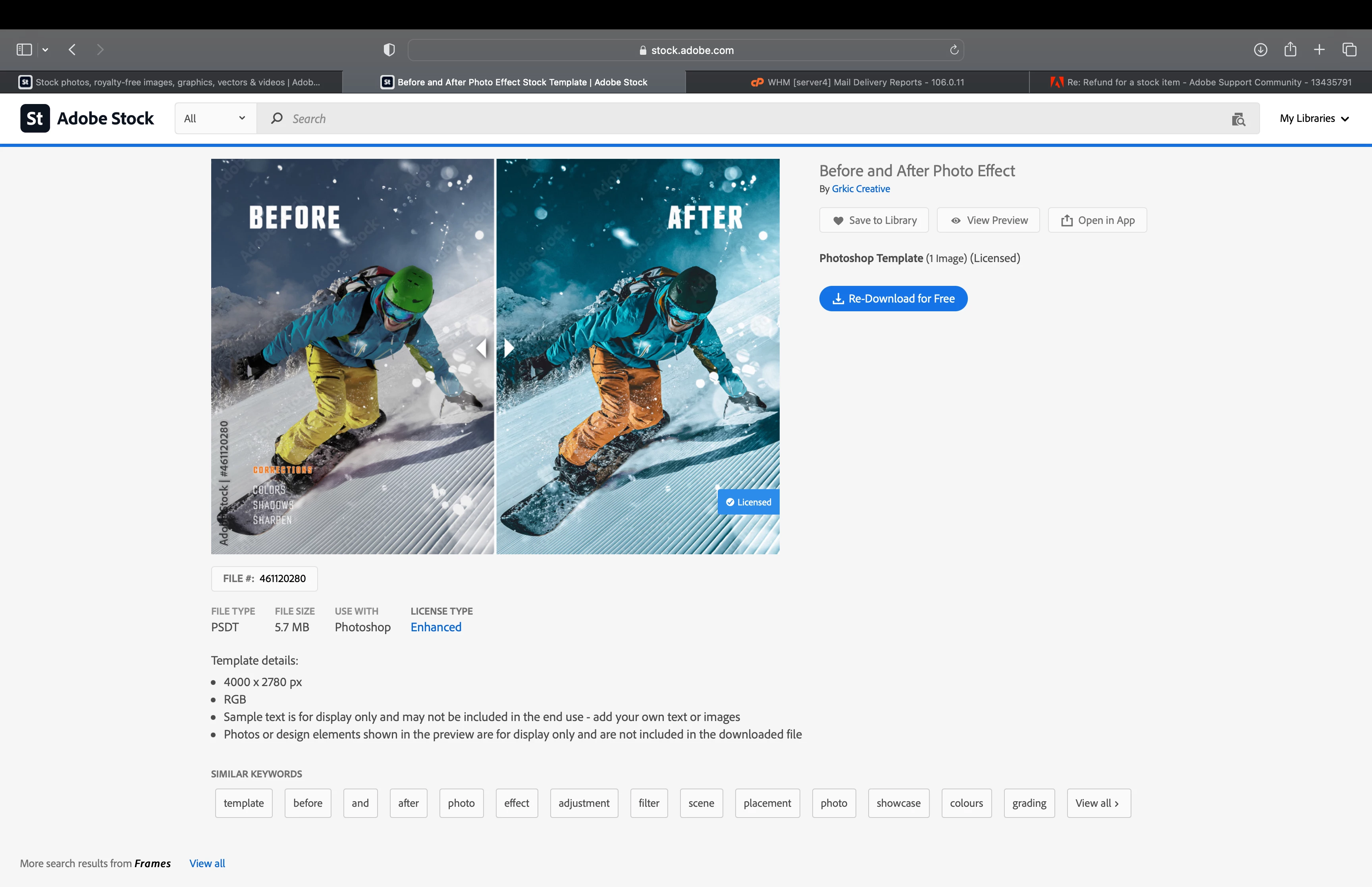Viewport: 1372px width, 887px height.
Task: Open Safari downloads icon
Action: (x=1260, y=50)
